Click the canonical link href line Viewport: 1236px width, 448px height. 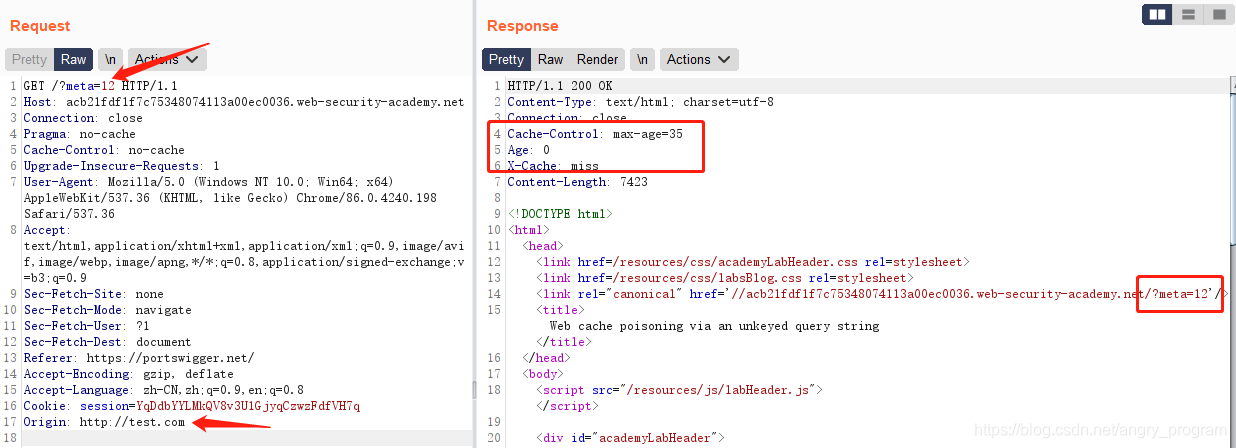(x=882, y=294)
